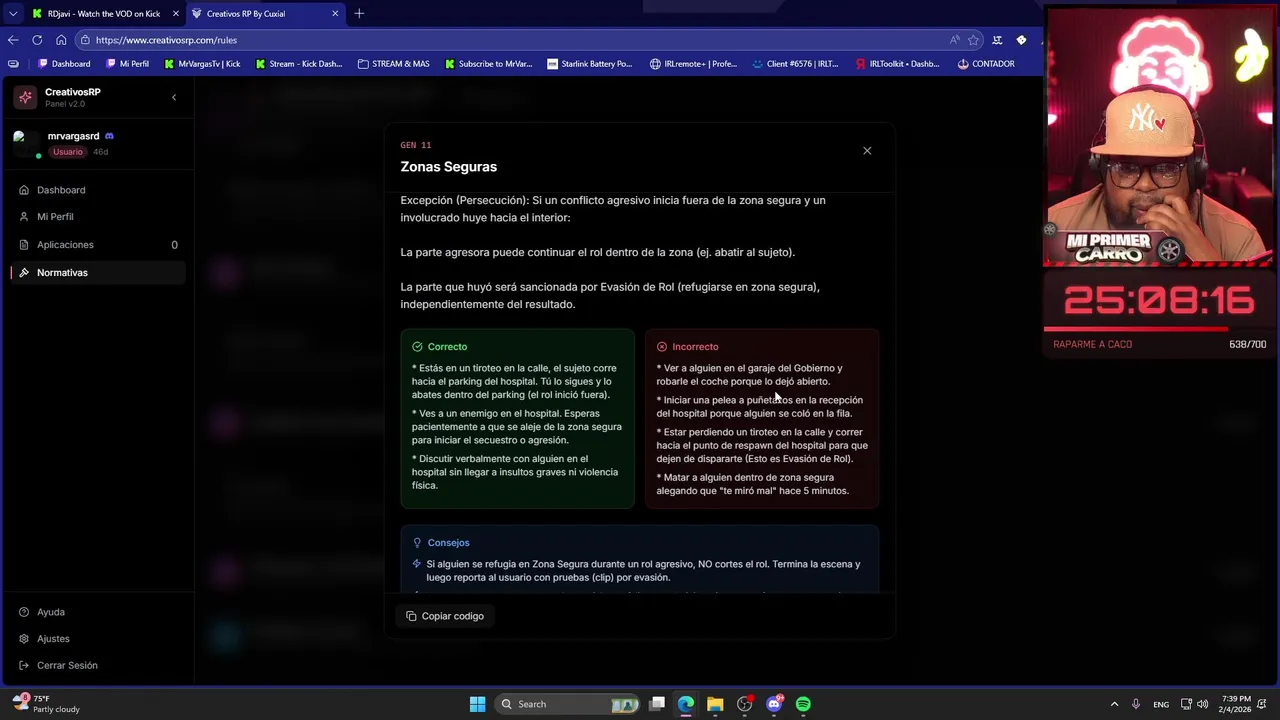The image size is (1280, 720).
Task: Click the Windows Start button
Action: point(478,704)
